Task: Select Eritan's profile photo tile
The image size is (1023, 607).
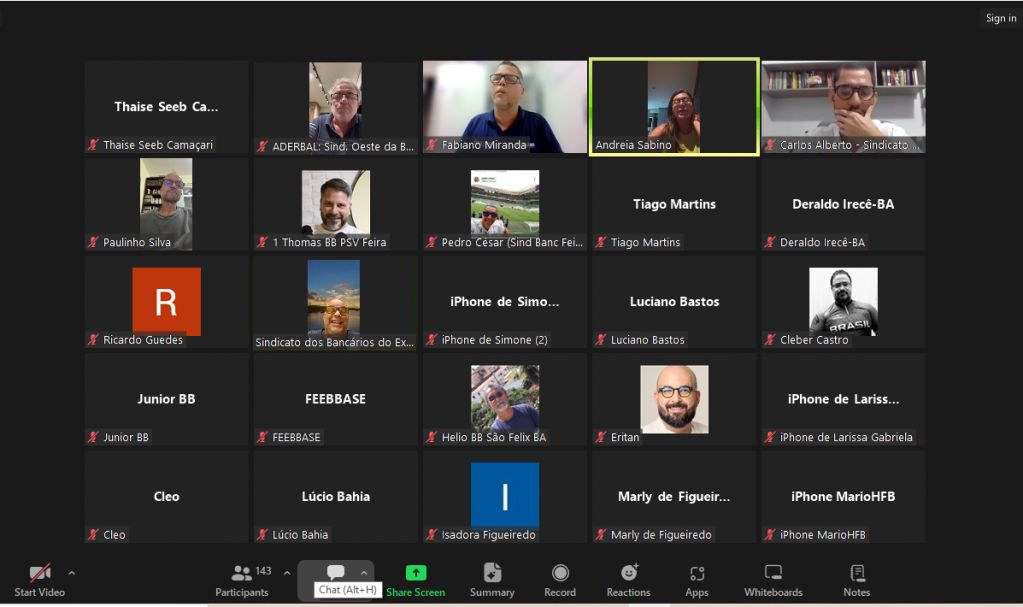Action: [x=674, y=399]
